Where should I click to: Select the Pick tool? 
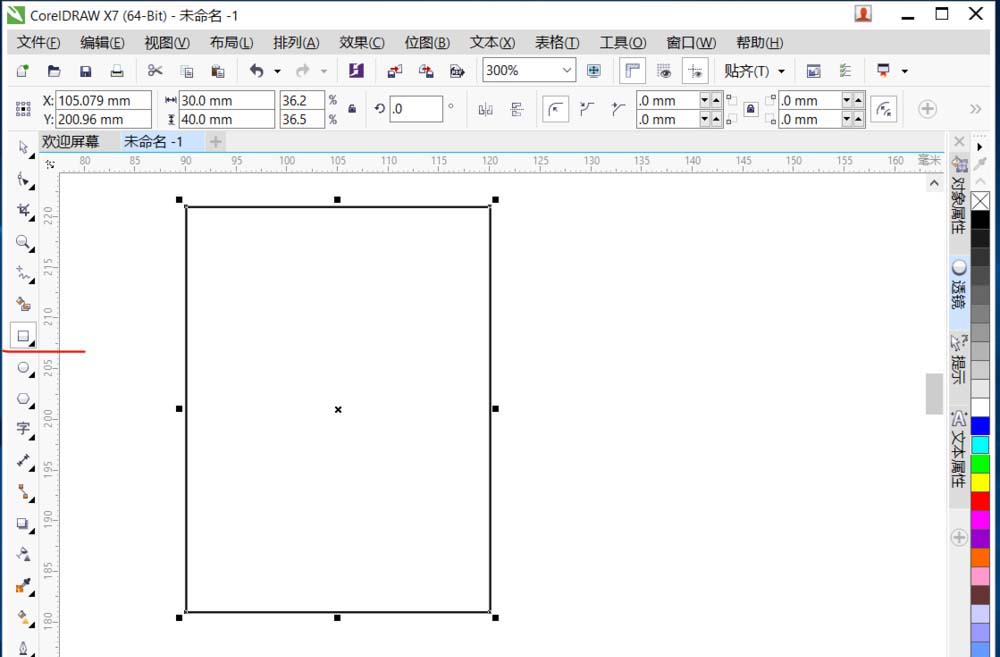point(24,147)
